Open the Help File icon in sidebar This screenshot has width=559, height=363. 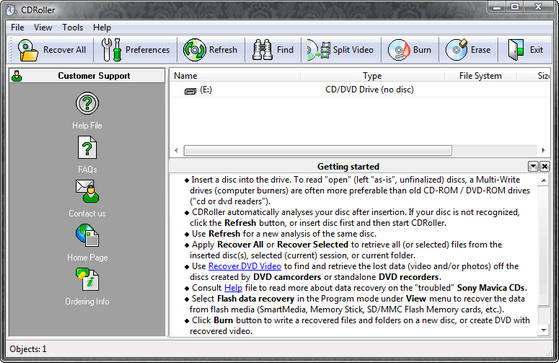tap(87, 103)
